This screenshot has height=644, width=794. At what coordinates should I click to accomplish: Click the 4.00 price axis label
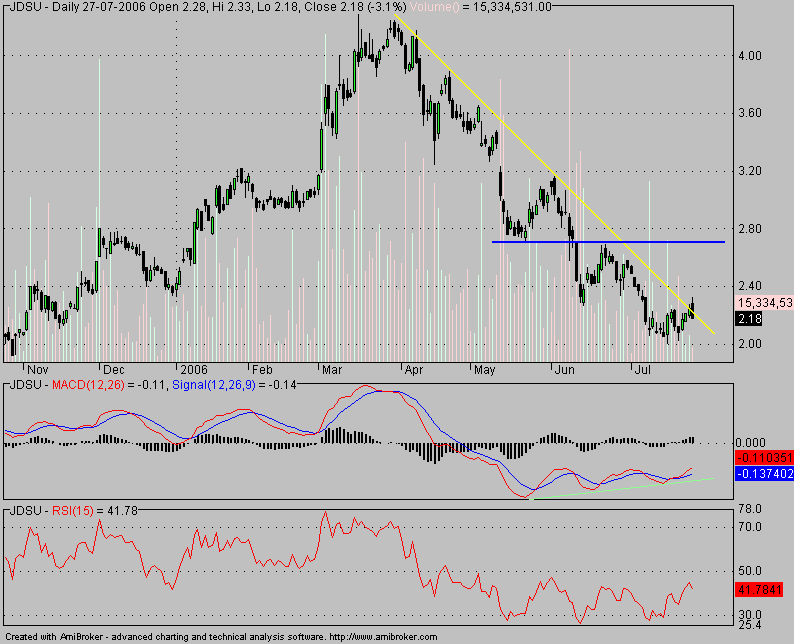750,56
